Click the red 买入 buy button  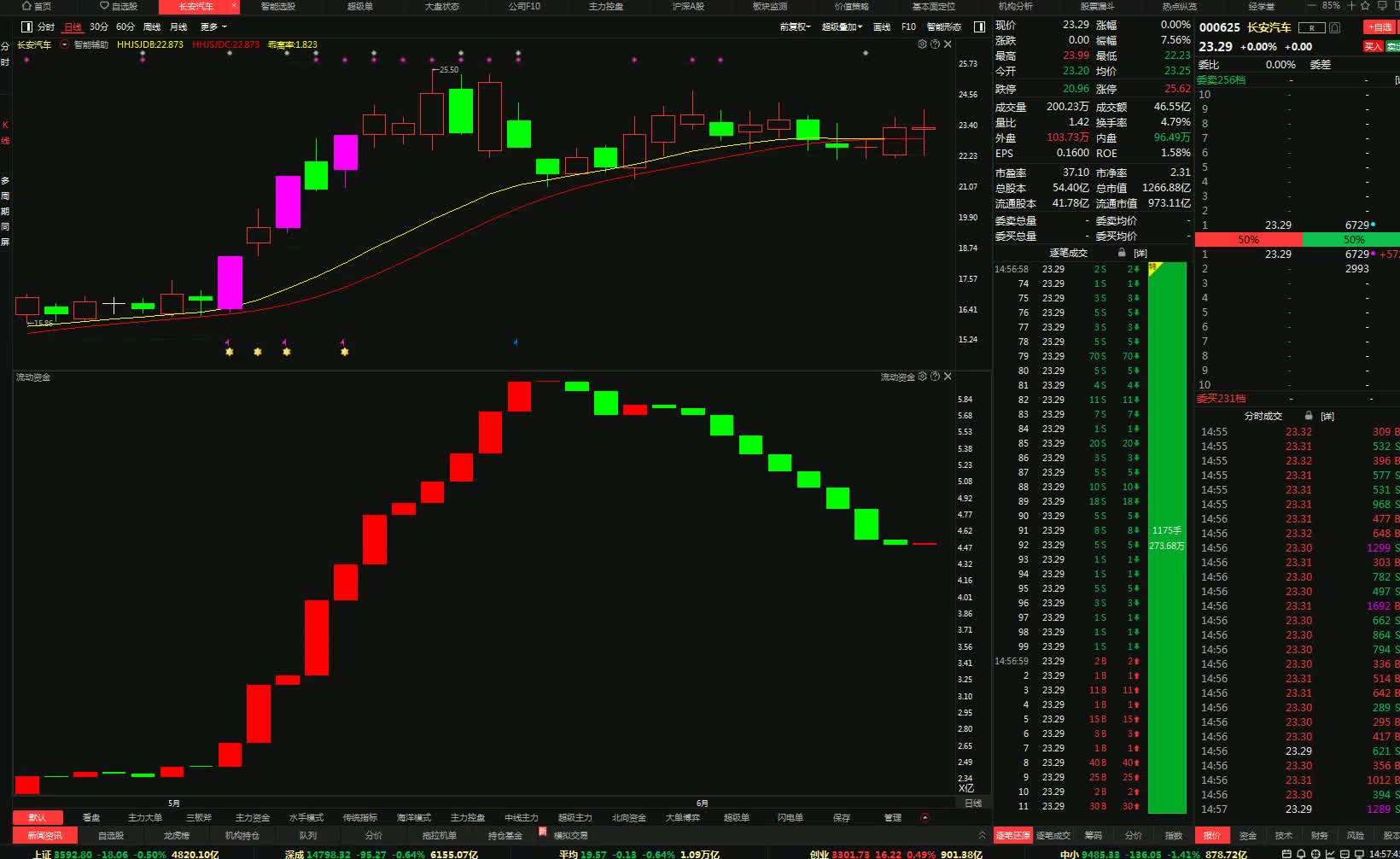click(x=1373, y=46)
